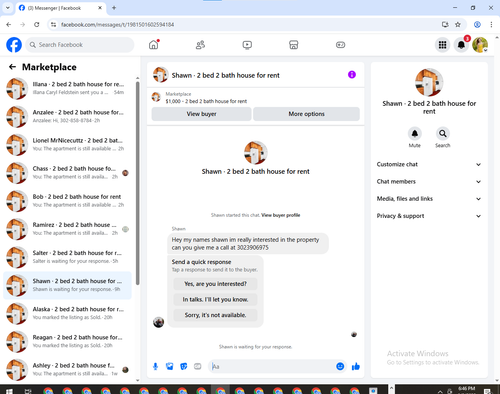This screenshot has width=500, height=394.
Task: Open the Marketplace storefront icon
Action: click(x=294, y=45)
